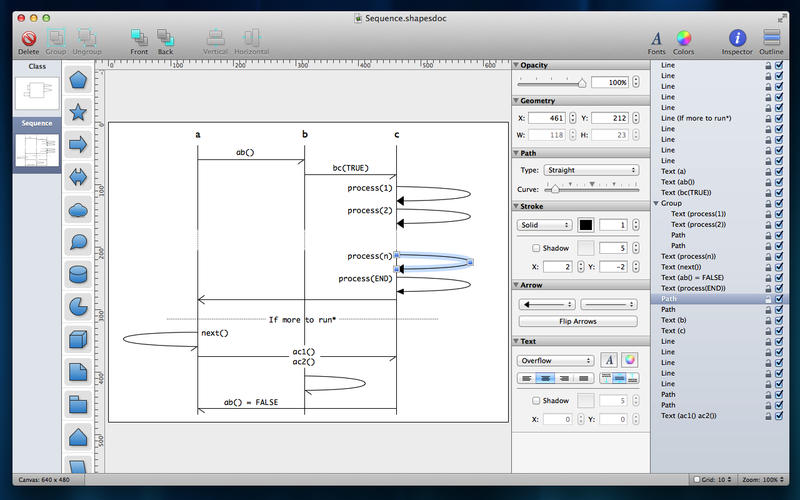Open the Solid stroke style dropdown
800x500 pixels.
click(x=545, y=225)
